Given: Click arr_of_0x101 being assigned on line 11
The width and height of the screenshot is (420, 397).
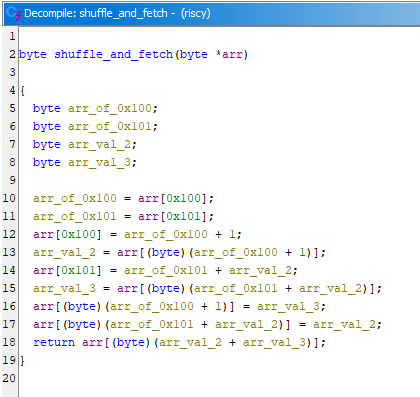Looking at the screenshot, I should click(75, 216).
